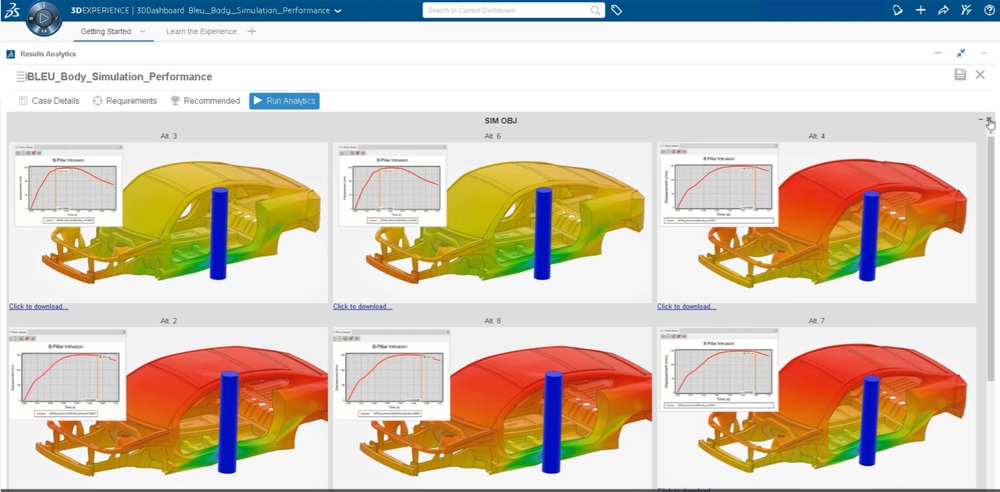Click the share arrow icon
This screenshot has width=1000, height=492.
tap(943, 10)
